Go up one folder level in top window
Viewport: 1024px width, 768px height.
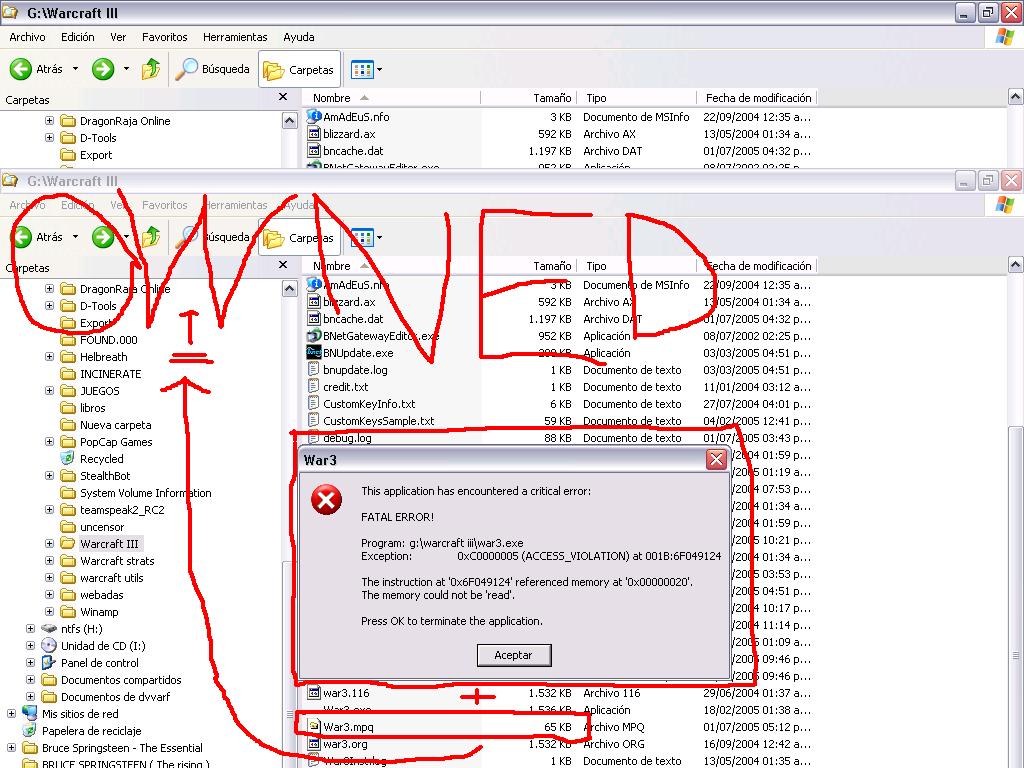(151, 69)
